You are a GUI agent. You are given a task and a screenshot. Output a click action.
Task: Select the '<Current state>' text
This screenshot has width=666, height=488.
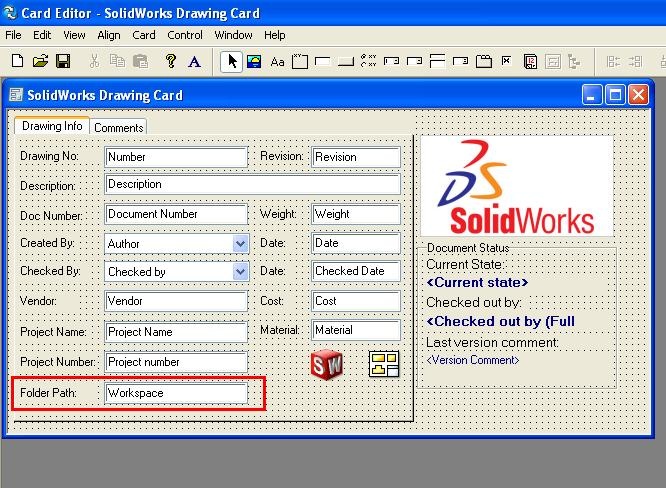click(x=477, y=282)
